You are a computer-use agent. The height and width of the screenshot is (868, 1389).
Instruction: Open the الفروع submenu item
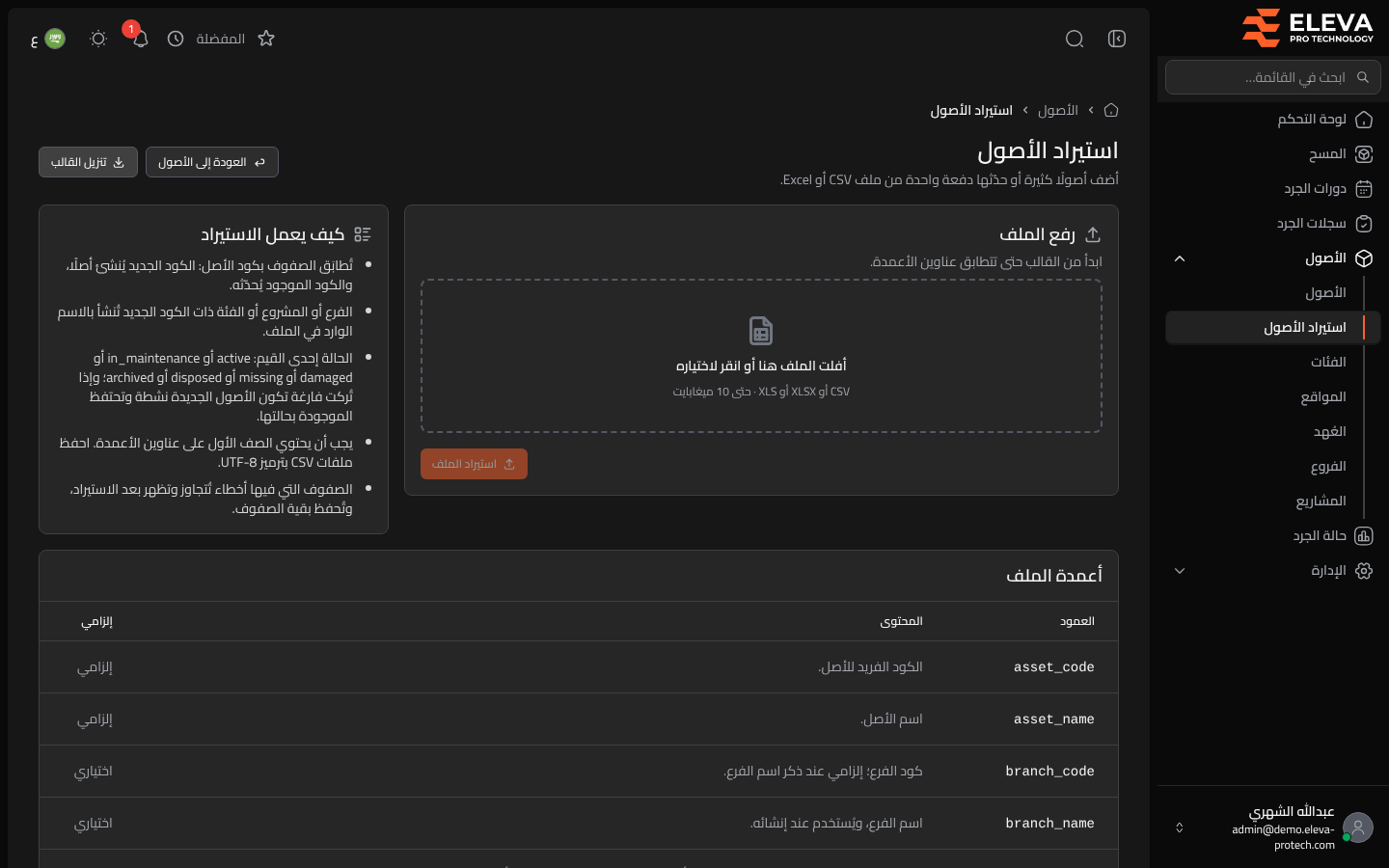click(1271, 467)
